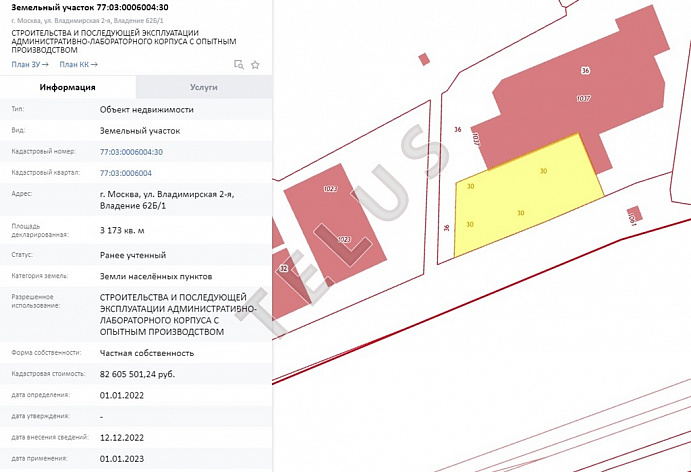The image size is (691, 472).
Task: Select the Вид value Земельный участок
Action: click(140, 131)
